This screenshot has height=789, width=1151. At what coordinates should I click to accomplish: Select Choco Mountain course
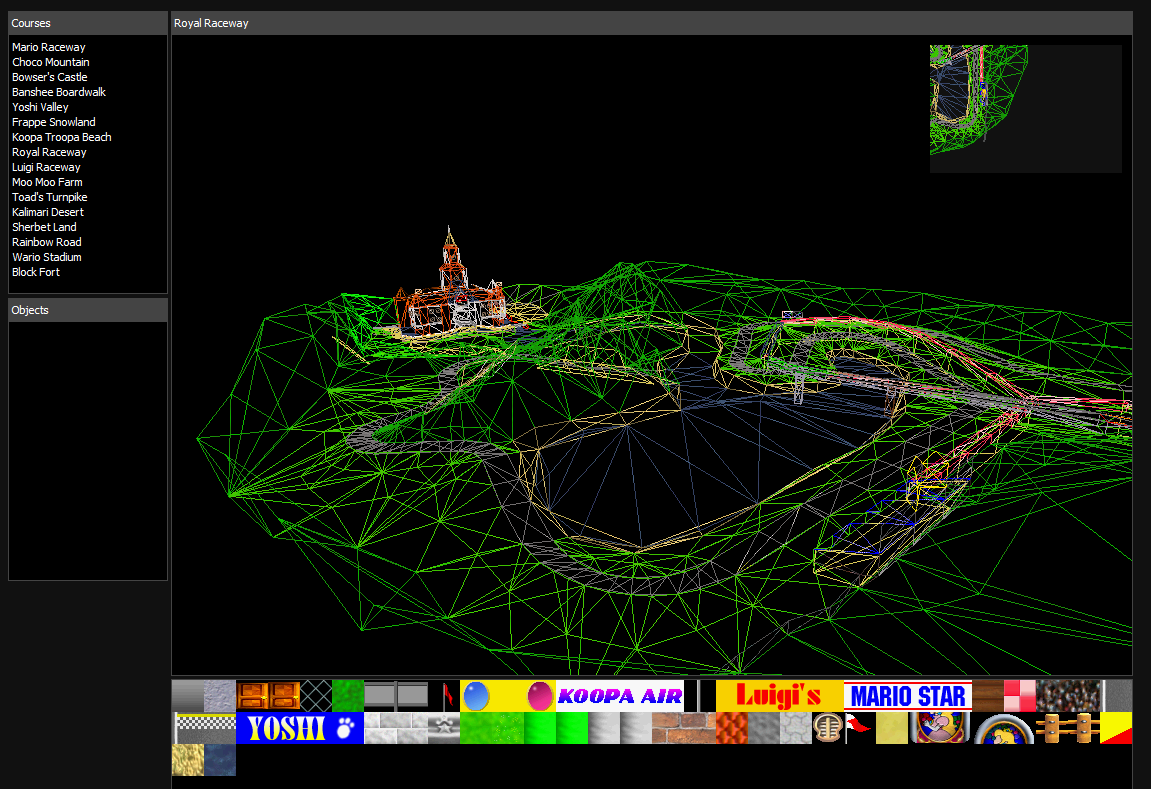coord(51,62)
